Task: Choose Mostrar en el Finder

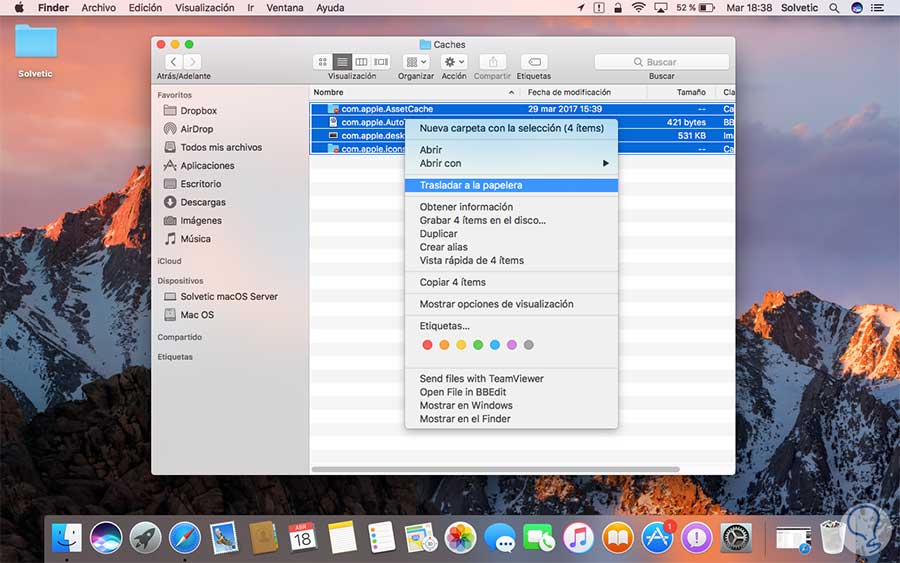Action: [511, 419]
